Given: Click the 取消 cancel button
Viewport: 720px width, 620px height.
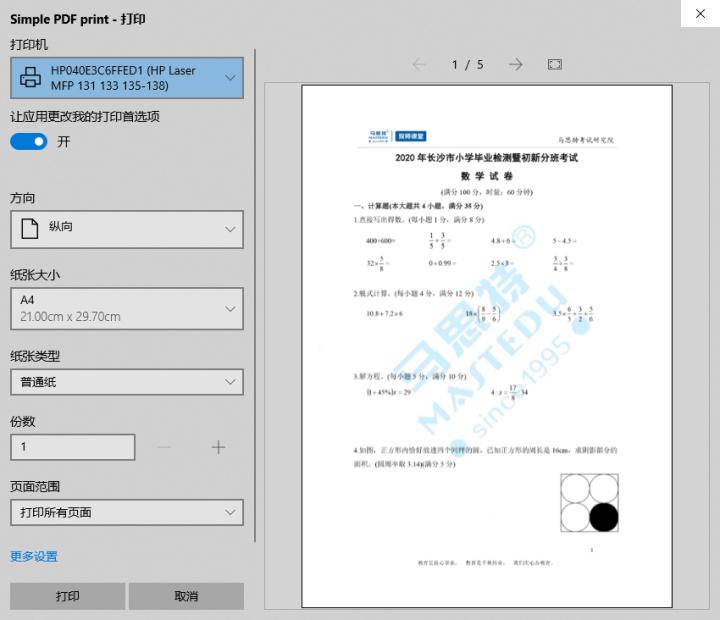Looking at the screenshot, I should coord(186,596).
